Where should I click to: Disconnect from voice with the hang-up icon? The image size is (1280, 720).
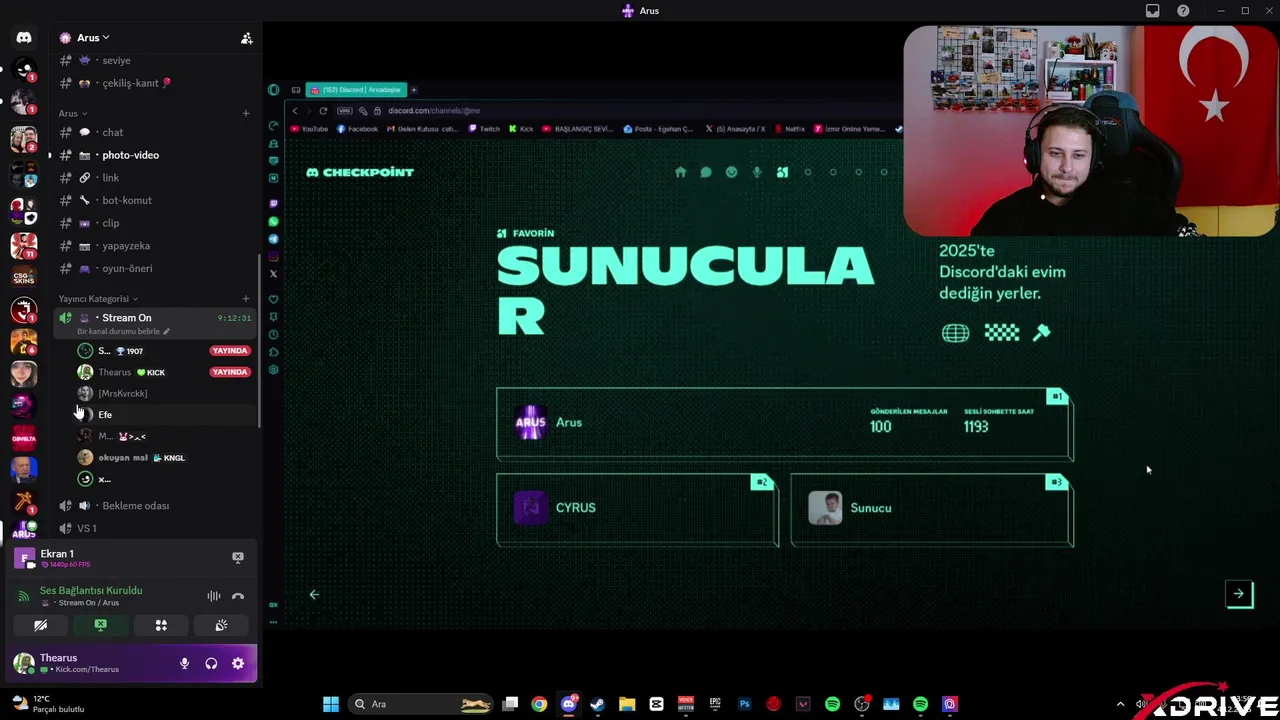(238, 596)
